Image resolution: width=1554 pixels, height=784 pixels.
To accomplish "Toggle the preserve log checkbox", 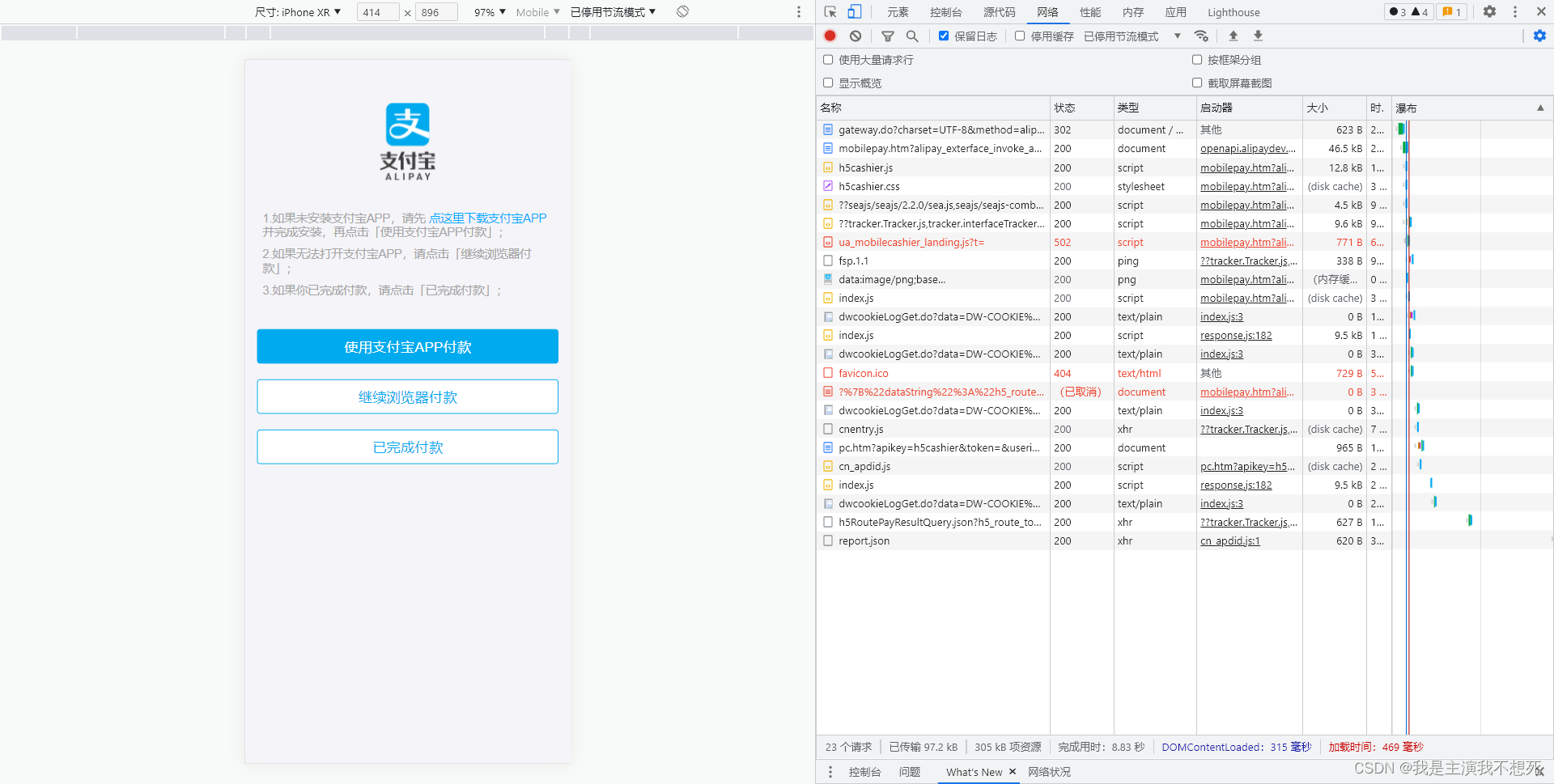I will (x=944, y=36).
